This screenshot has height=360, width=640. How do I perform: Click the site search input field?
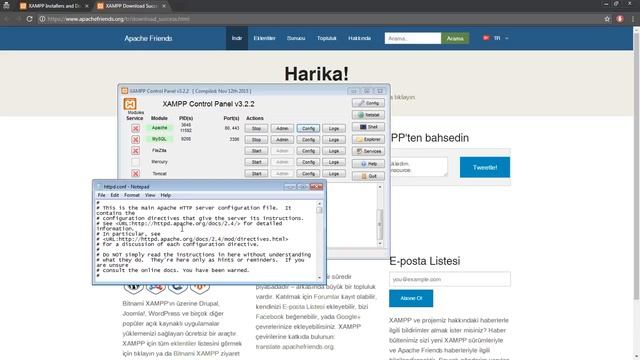pos(413,38)
